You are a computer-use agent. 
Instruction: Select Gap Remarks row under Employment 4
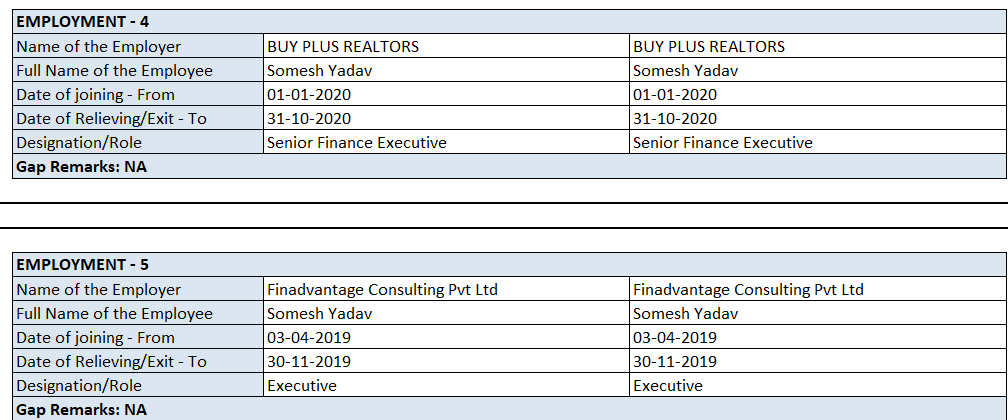[x=82, y=166]
